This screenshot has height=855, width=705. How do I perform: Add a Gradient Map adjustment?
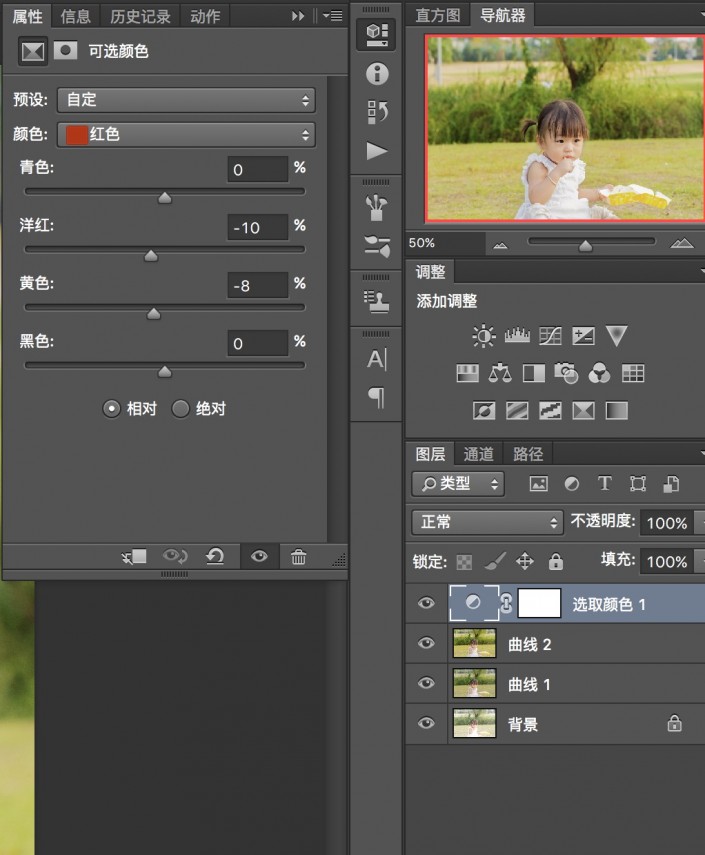click(x=617, y=411)
